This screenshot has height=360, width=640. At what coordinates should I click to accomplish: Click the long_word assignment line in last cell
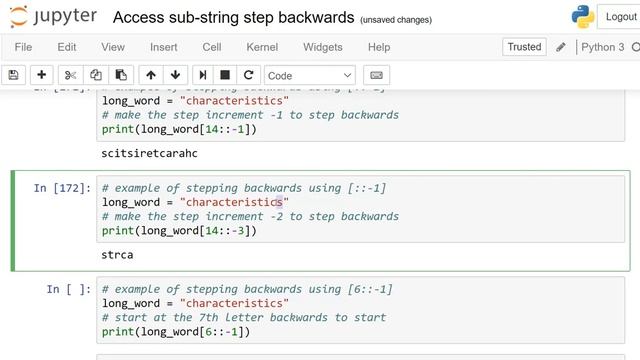pos(196,303)
